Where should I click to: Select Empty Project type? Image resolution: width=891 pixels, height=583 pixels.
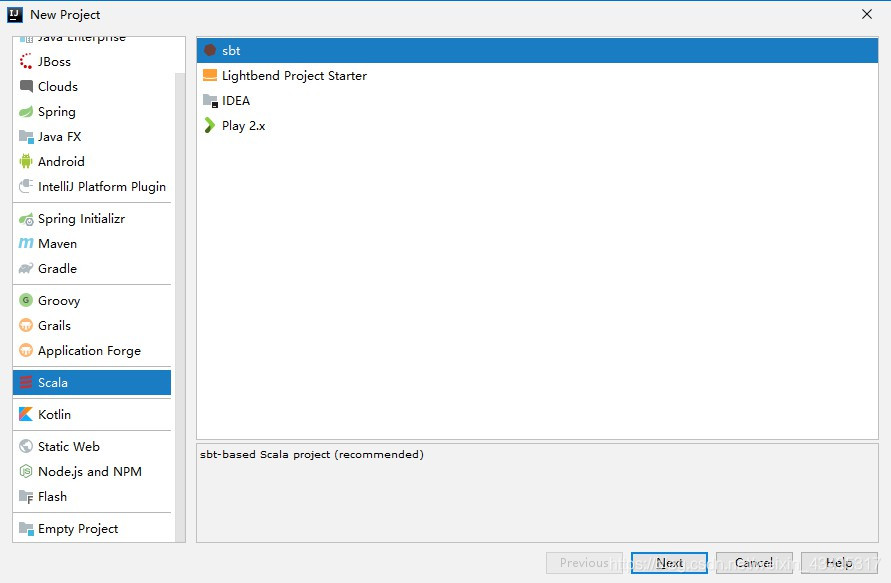coord(92,528)
